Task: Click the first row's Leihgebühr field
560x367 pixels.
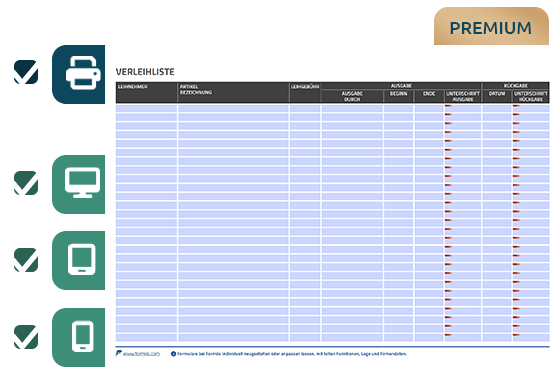Action: [305, 108]
